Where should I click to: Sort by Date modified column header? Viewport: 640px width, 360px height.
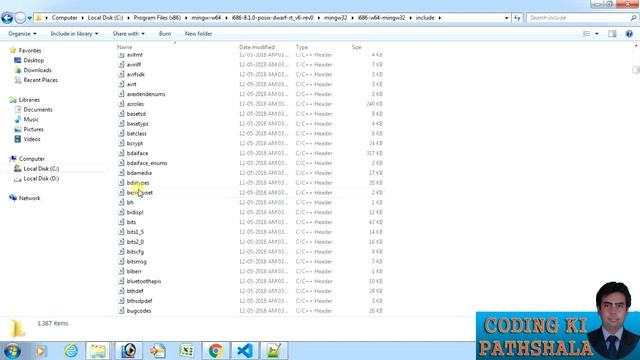point(257,47)
